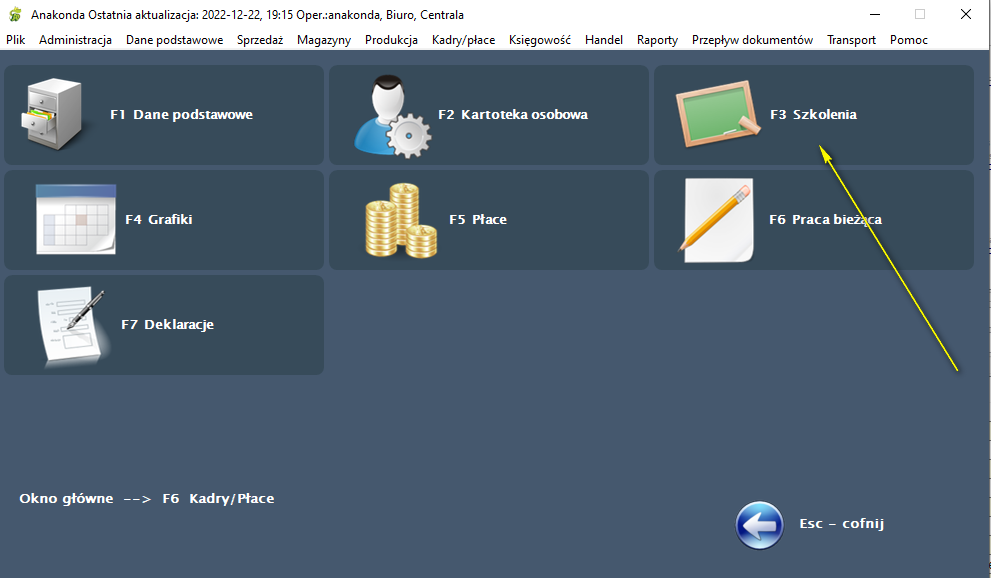Viewport: 991px width, 578px height.
Task: Open the Kadry/płace menu
Action: pyautogui.click(x=463, y=40)
